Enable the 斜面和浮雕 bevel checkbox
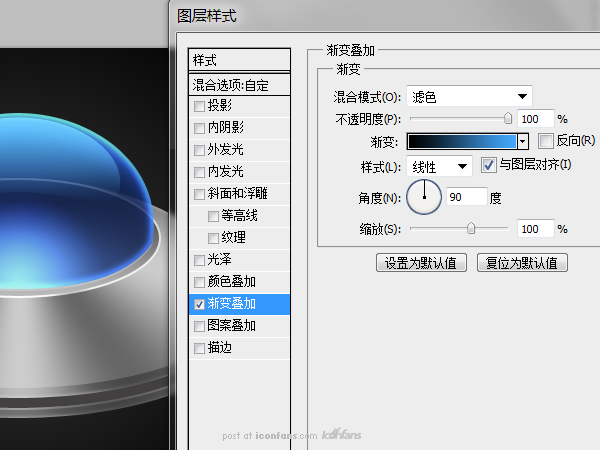 199,194
